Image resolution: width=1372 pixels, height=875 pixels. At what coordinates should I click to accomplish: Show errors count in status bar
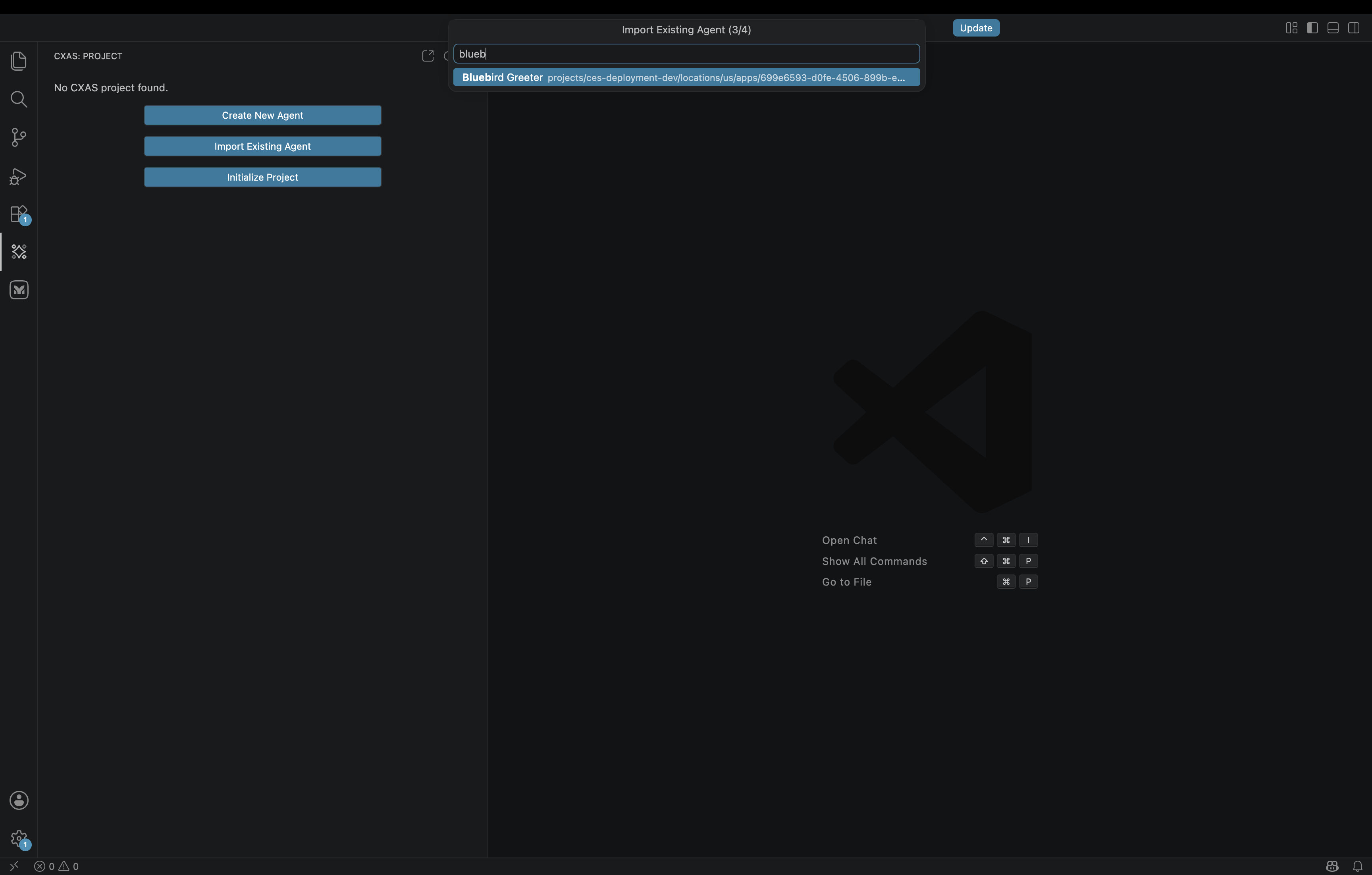point(44,866)
